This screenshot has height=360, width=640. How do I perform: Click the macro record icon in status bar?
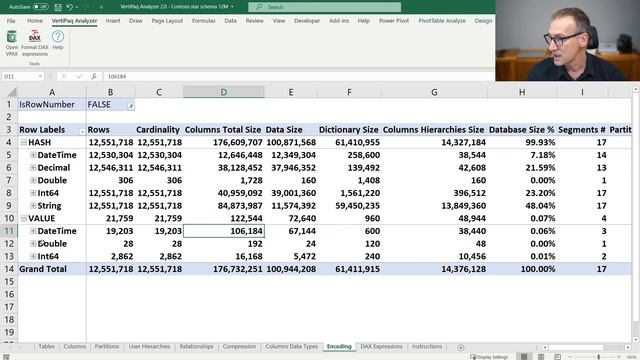tap(6, 357)
